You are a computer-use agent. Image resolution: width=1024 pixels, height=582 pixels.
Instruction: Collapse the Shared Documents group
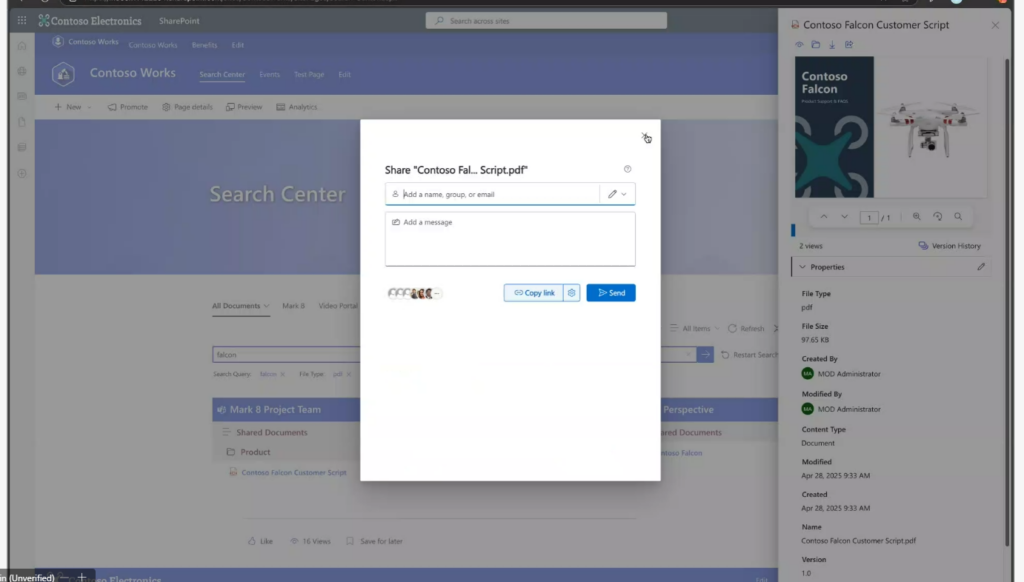click(226, 432)
